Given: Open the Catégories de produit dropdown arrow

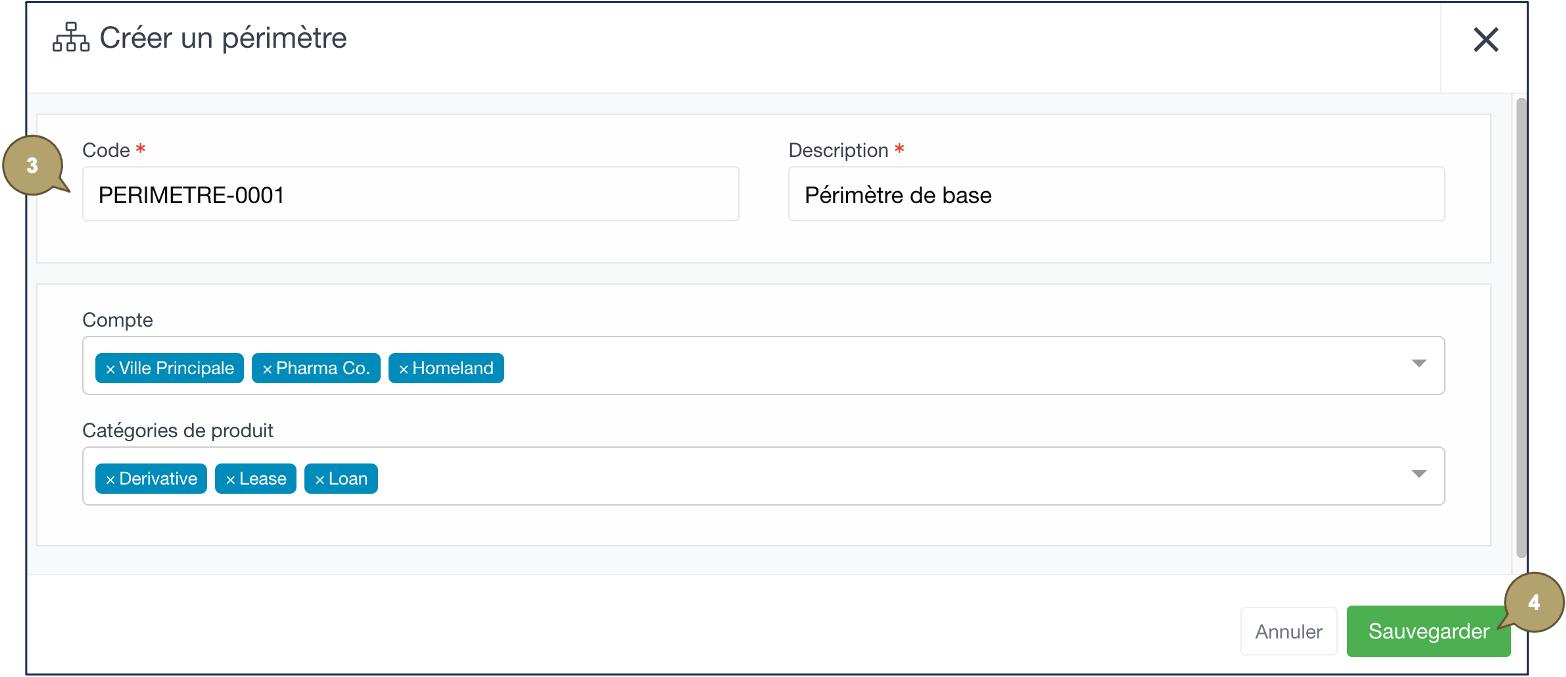Looking at the screenshot, I should coord(1418,474).
